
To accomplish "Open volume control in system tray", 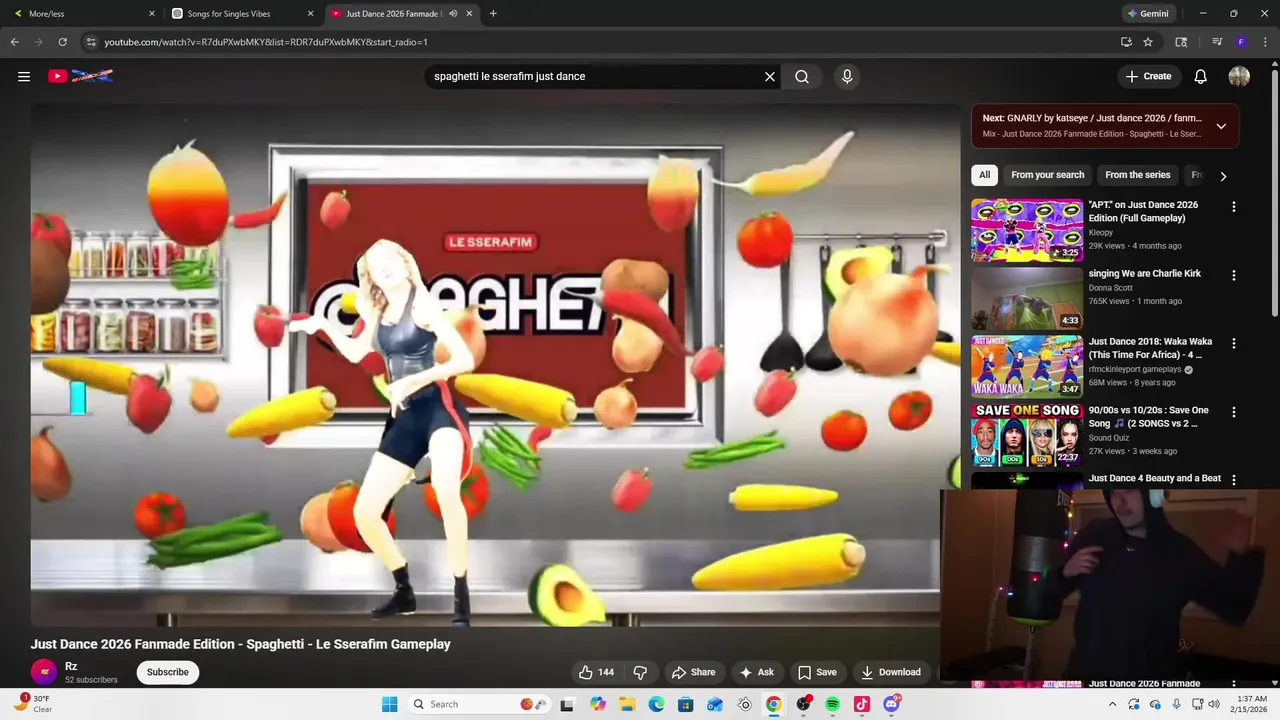I will click(1214, 704).
